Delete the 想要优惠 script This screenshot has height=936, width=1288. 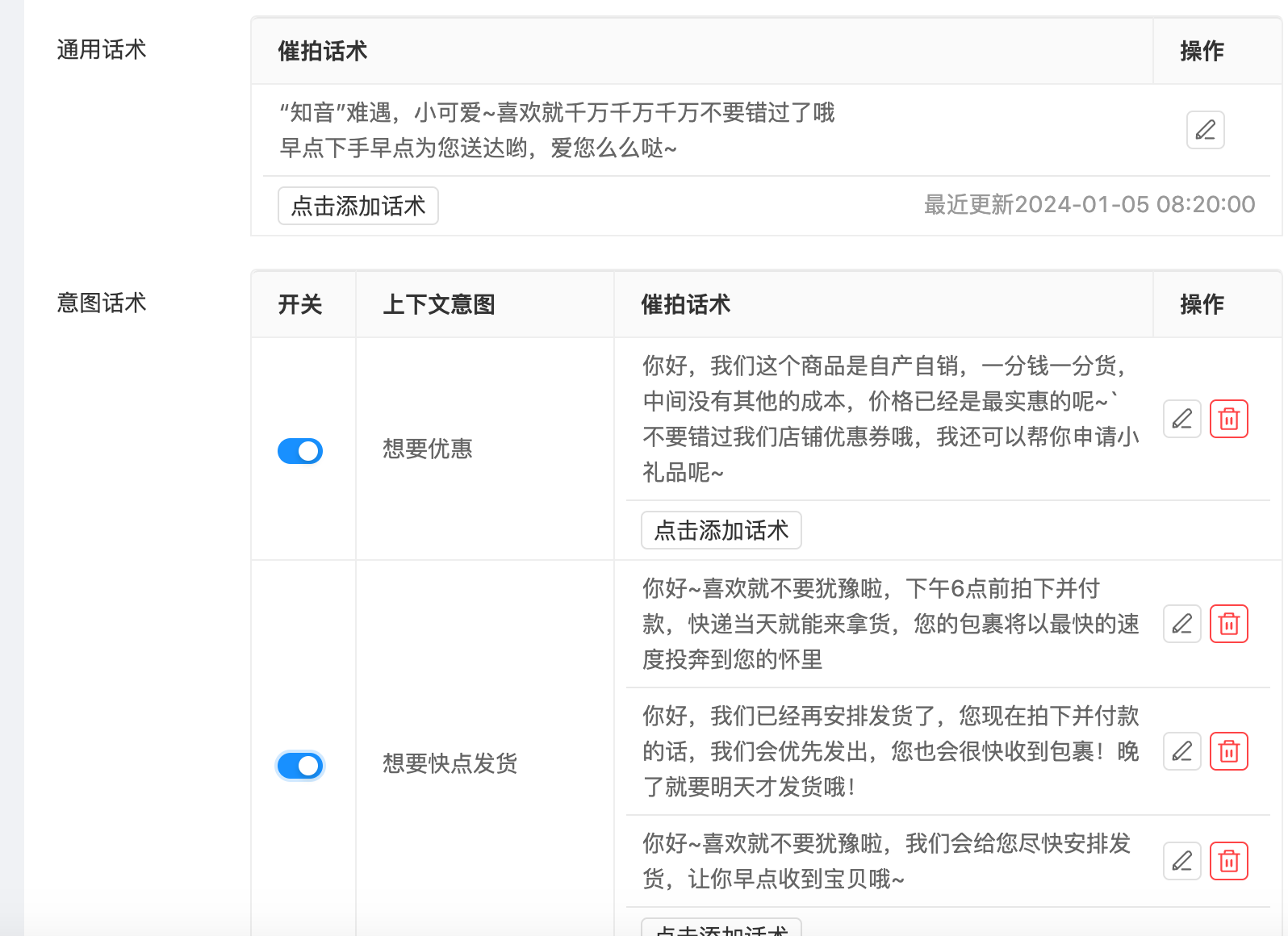pyautogui.click(x=1228, y=419)
